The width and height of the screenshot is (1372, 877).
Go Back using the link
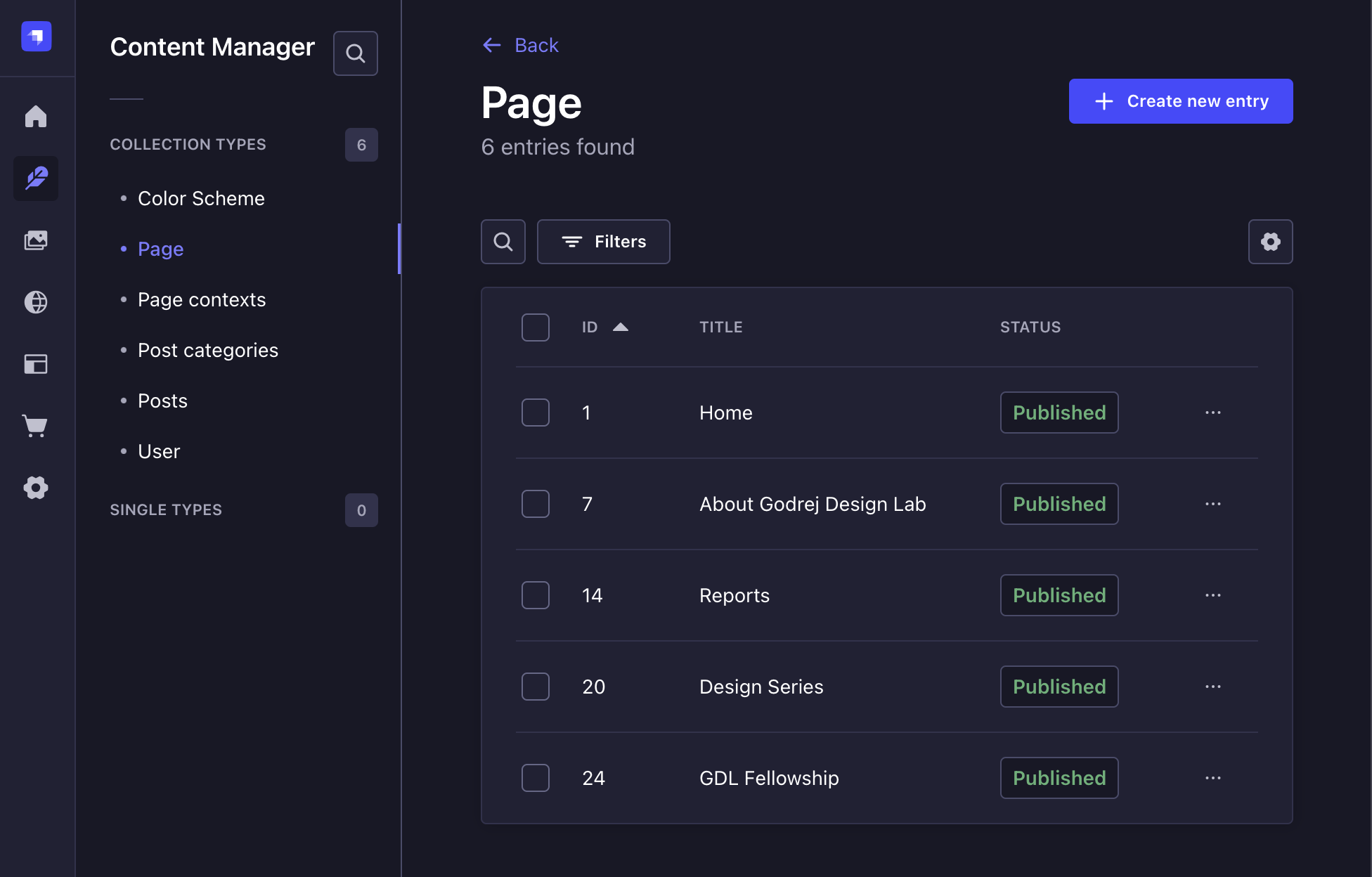coord(521,45)
